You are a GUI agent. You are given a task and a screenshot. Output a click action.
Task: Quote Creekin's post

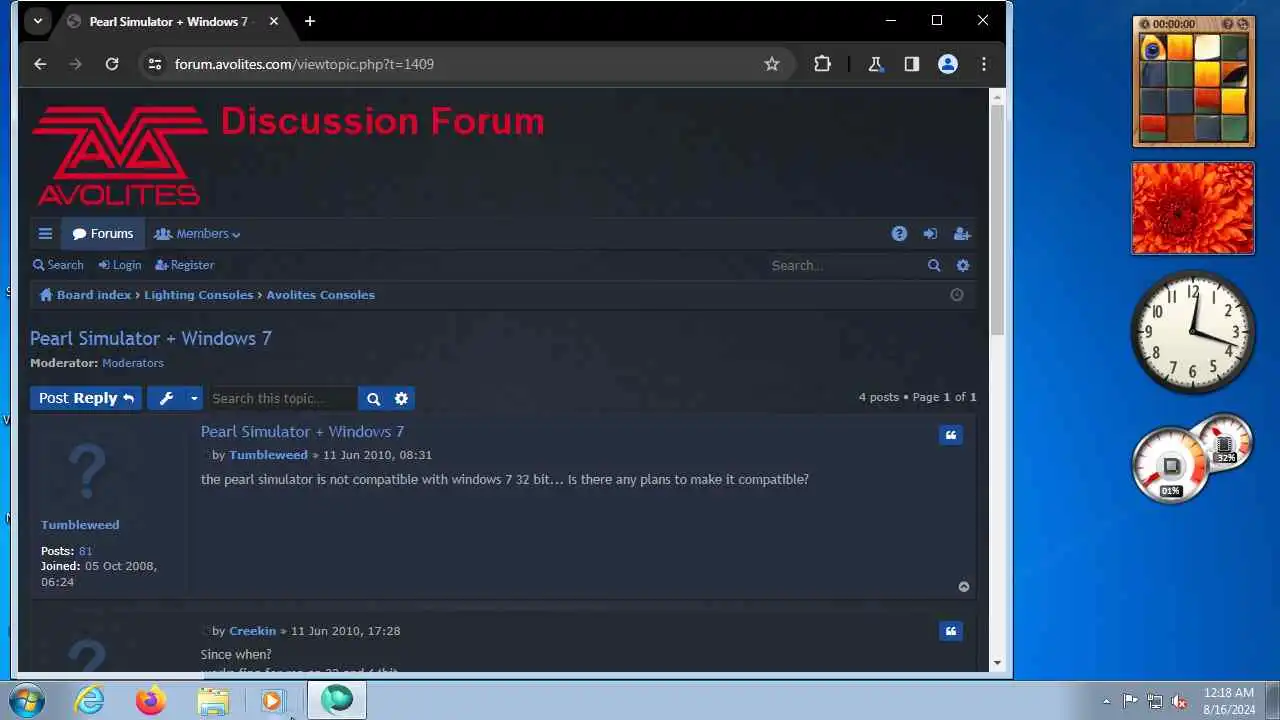tap(951, 631)
